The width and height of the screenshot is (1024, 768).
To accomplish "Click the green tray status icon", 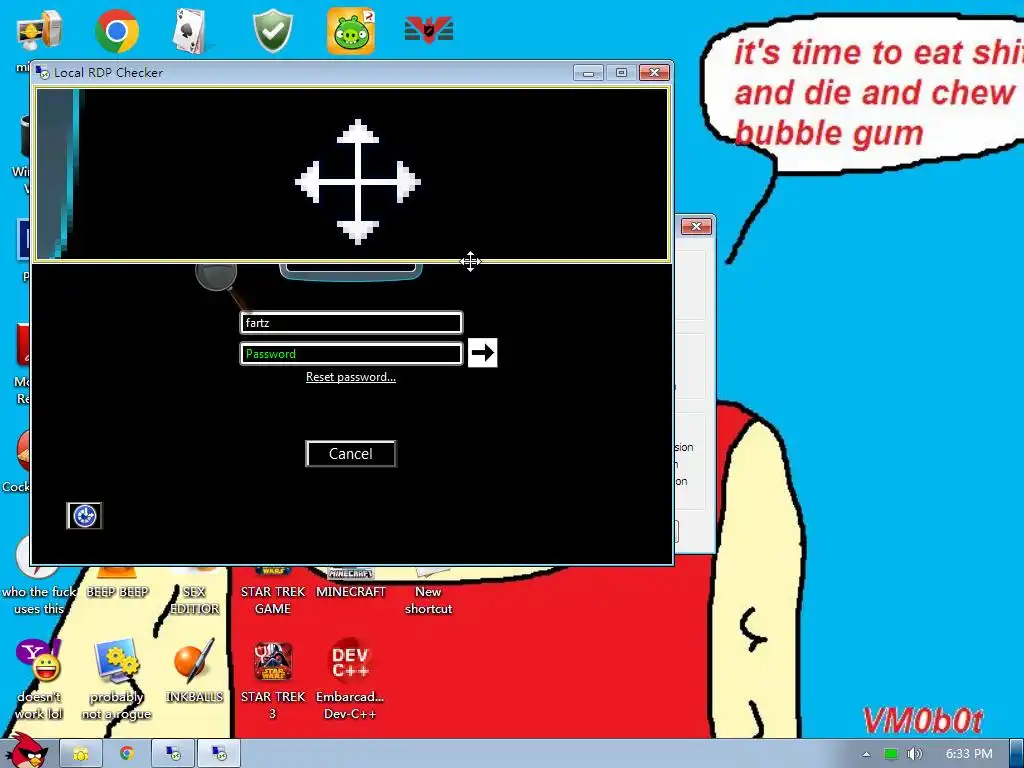I will [x=891, y=754].
